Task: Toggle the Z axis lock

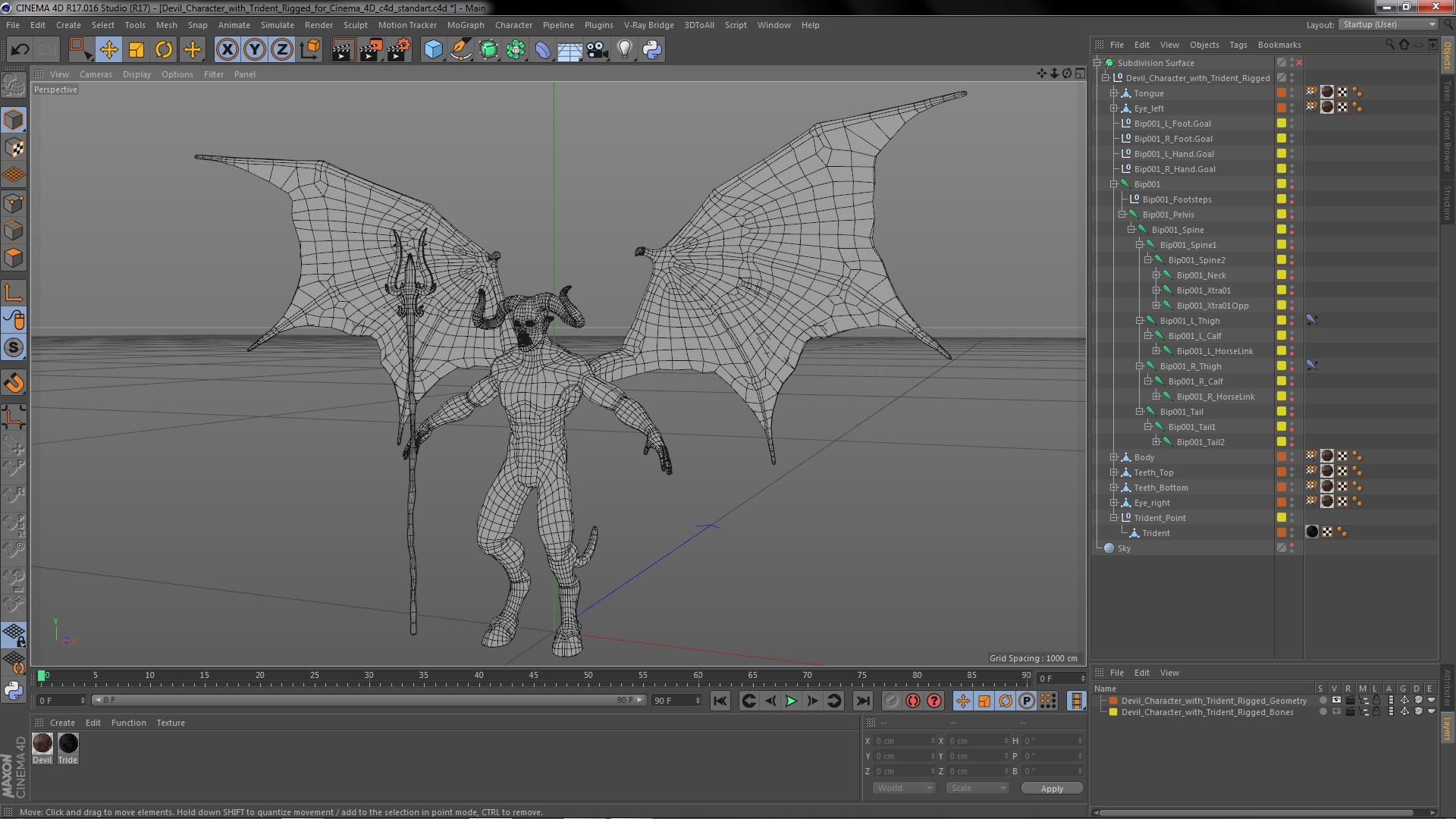Action: 282,50
